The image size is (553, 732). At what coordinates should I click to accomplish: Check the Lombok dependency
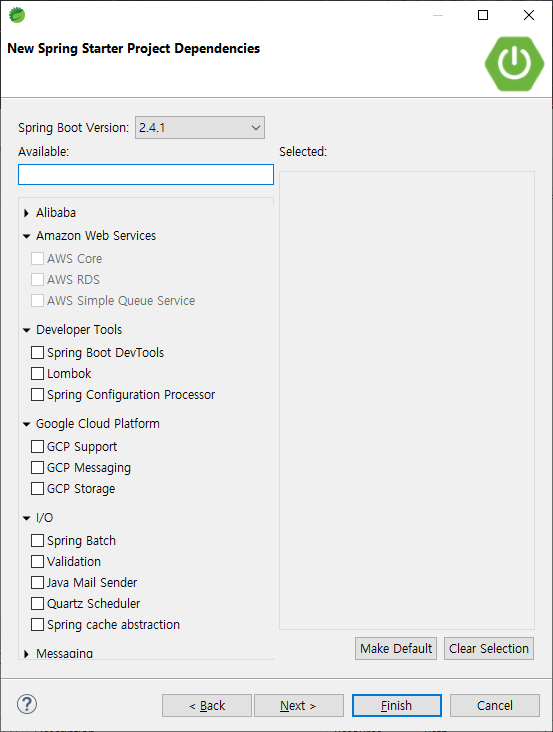[37, 373]
